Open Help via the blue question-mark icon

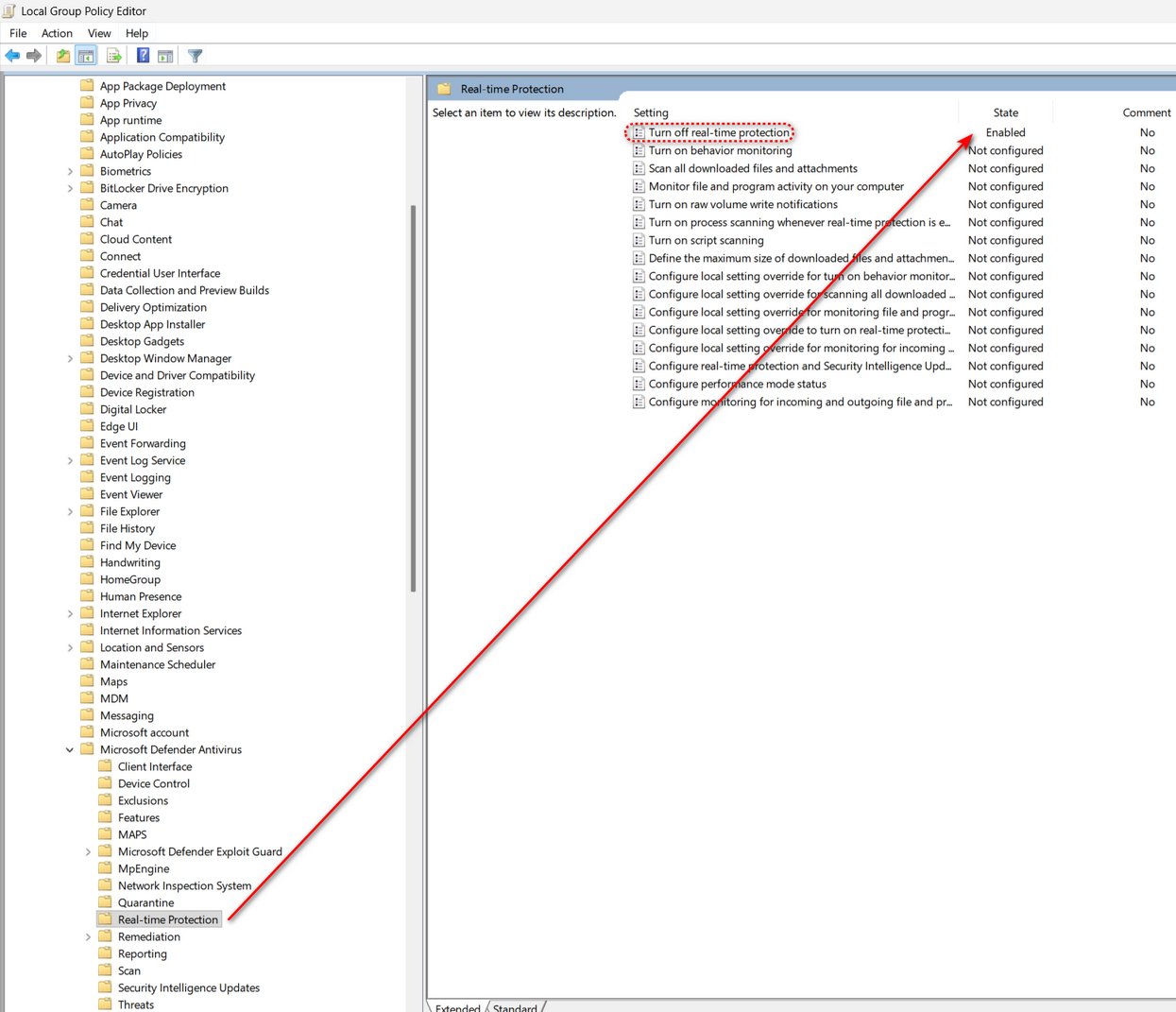pyautogui.click(x=143, y=56)
